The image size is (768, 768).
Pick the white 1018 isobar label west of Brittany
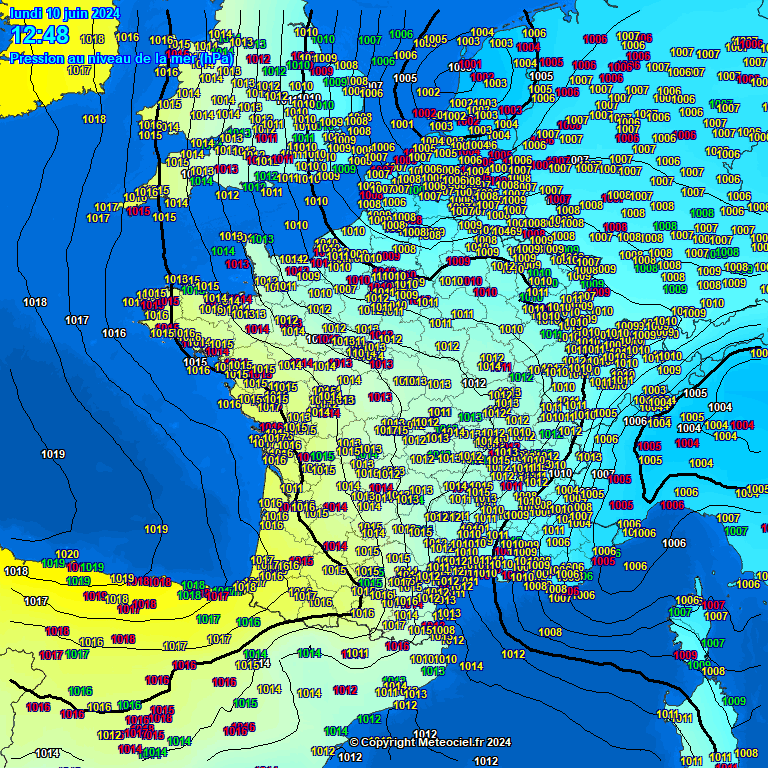point(35,302)
